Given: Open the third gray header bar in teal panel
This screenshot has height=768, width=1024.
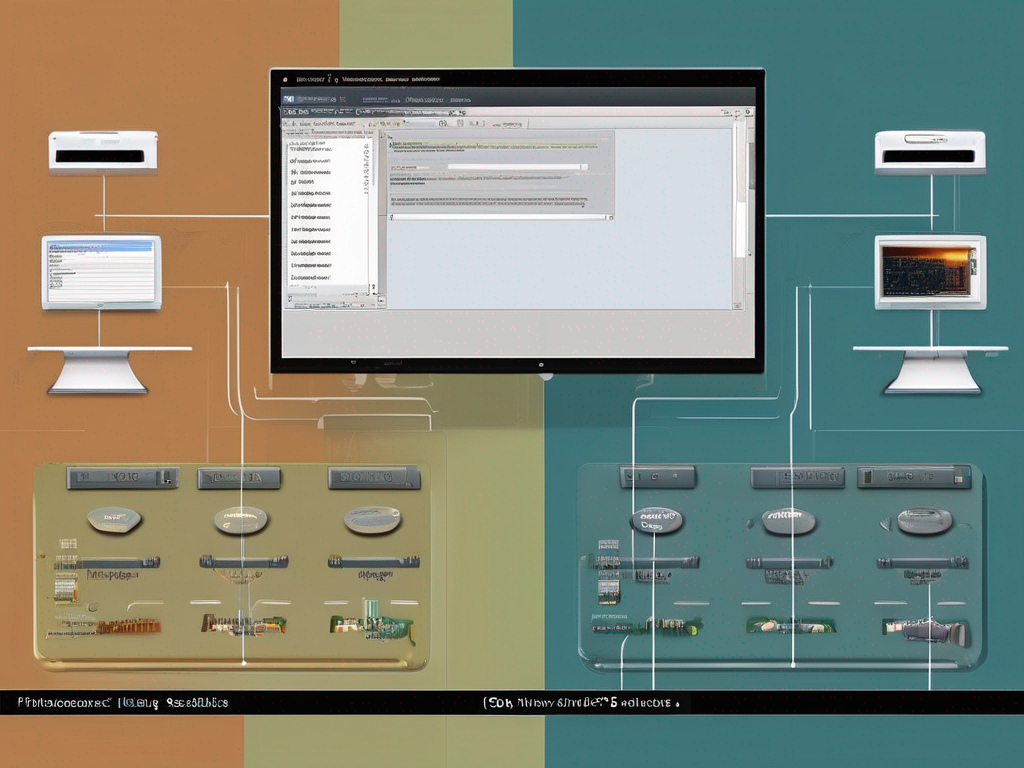Looking at the screenshot, I should click(914, 477).
